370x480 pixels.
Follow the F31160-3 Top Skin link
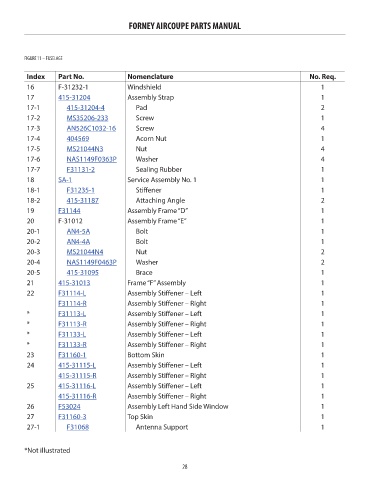pyautogui.click(x=72, y=417)
